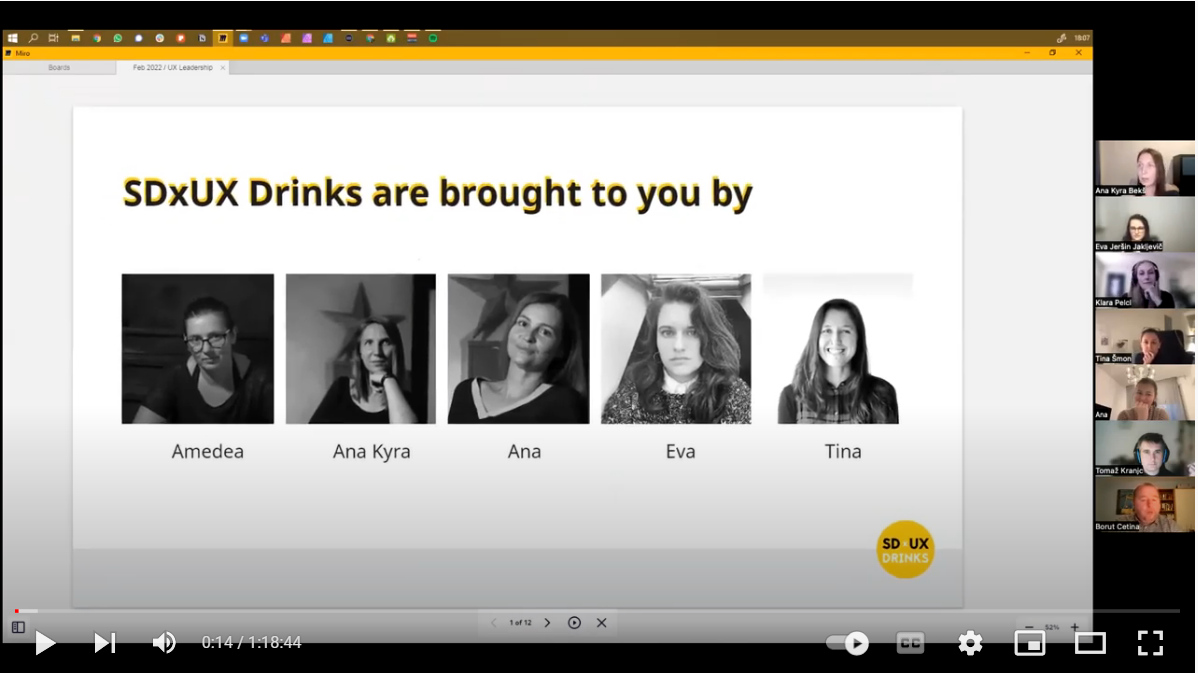Zoom out the Miro board
This screenshot has height=673, width=1198.
(x=1029, y=627)
